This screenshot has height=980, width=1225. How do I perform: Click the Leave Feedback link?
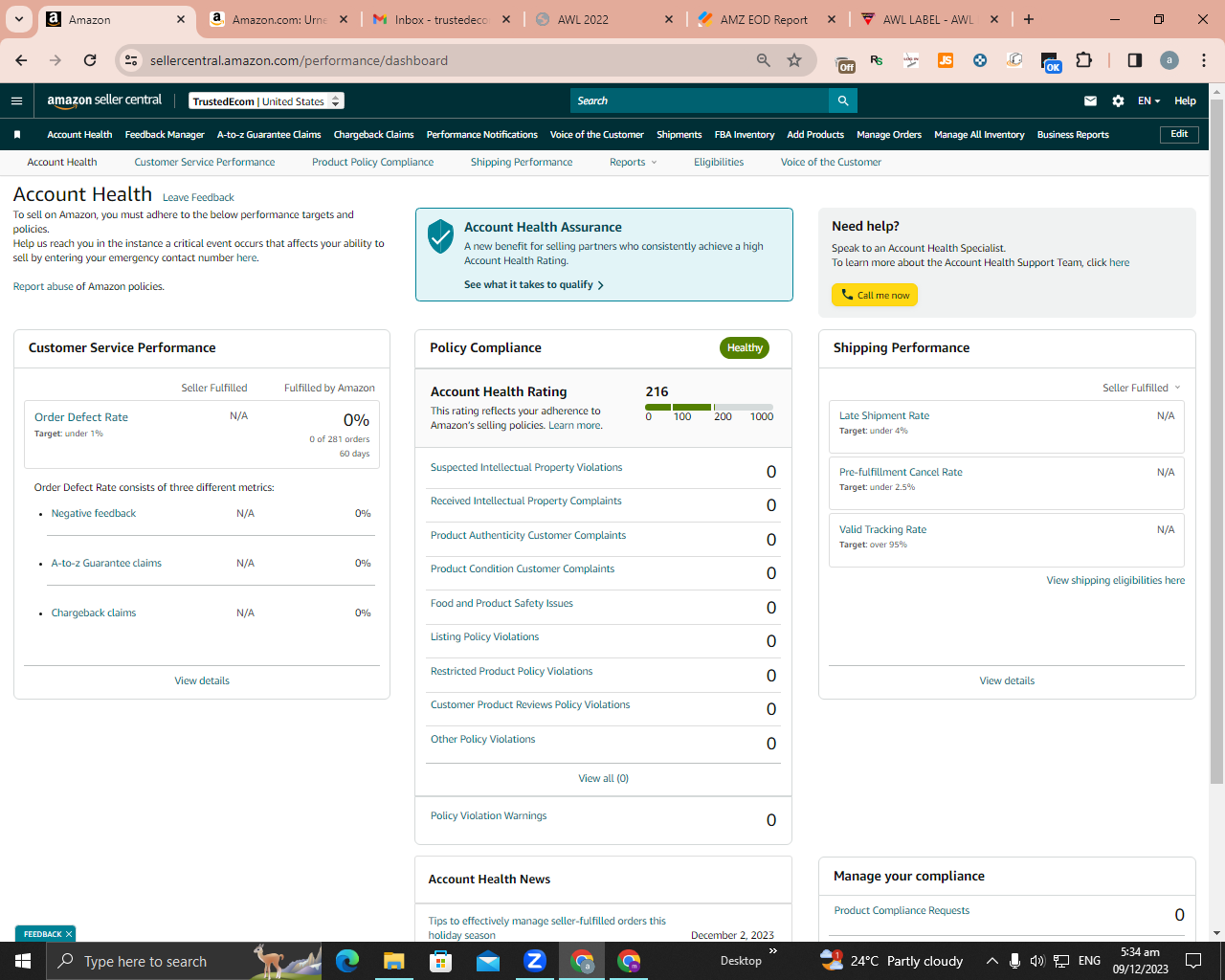tap(198, 198)
